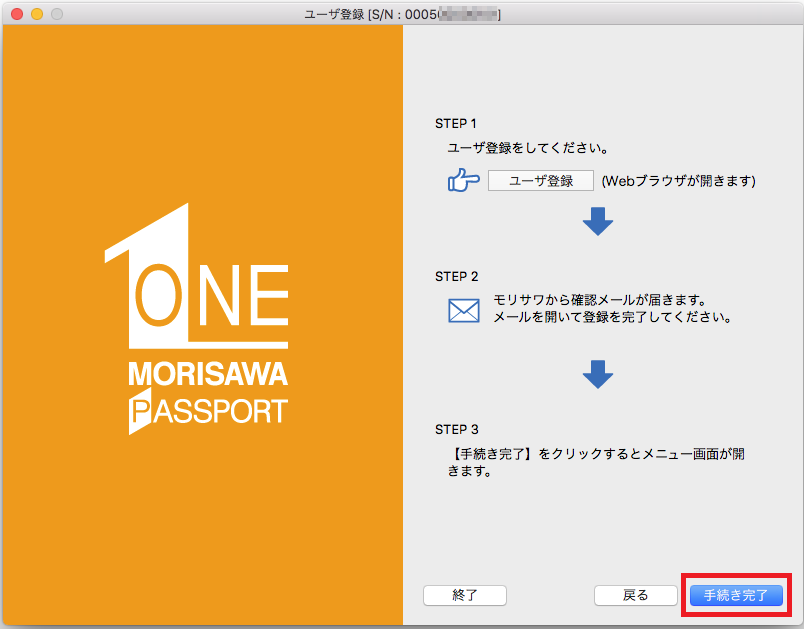Click the grayed-out zoom button in title bar

(56, 14)
